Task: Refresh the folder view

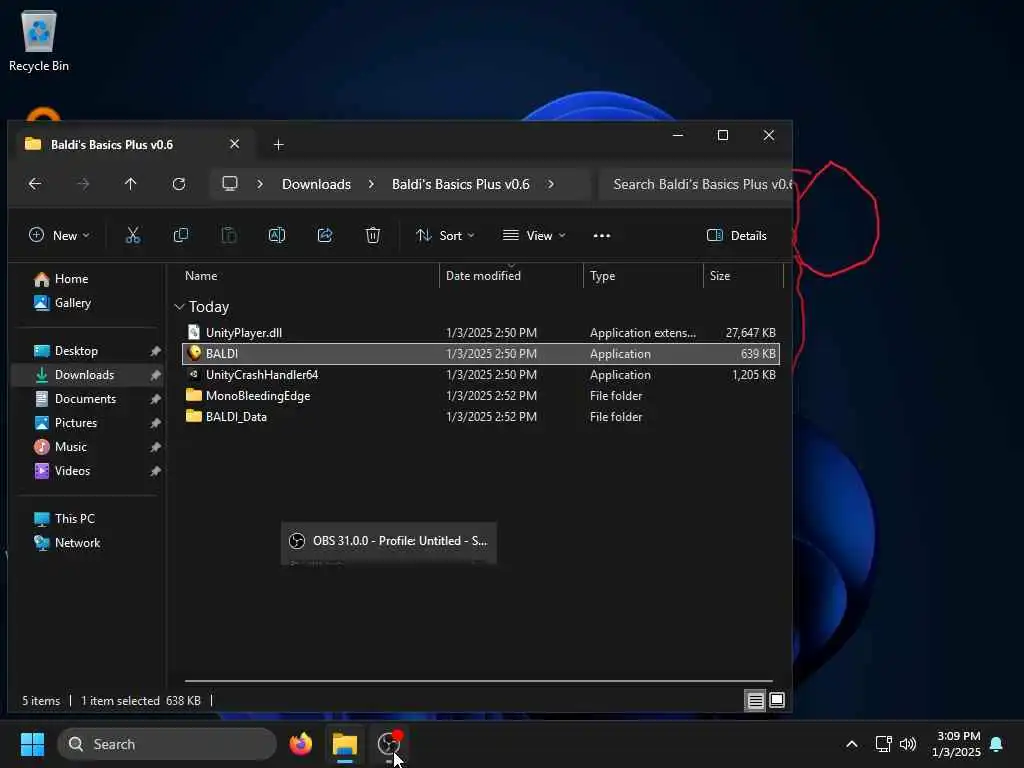Action: point(179,184)
